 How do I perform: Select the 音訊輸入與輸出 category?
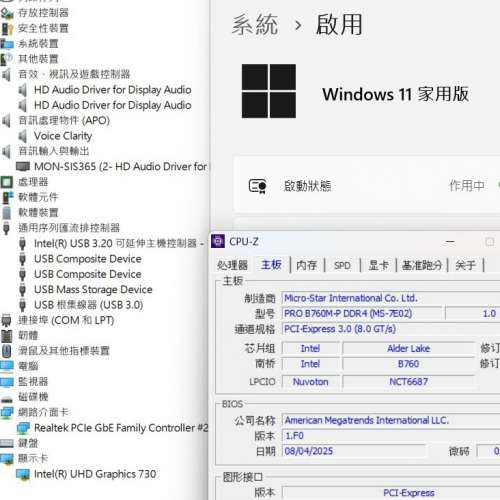(x=53, y=151)
